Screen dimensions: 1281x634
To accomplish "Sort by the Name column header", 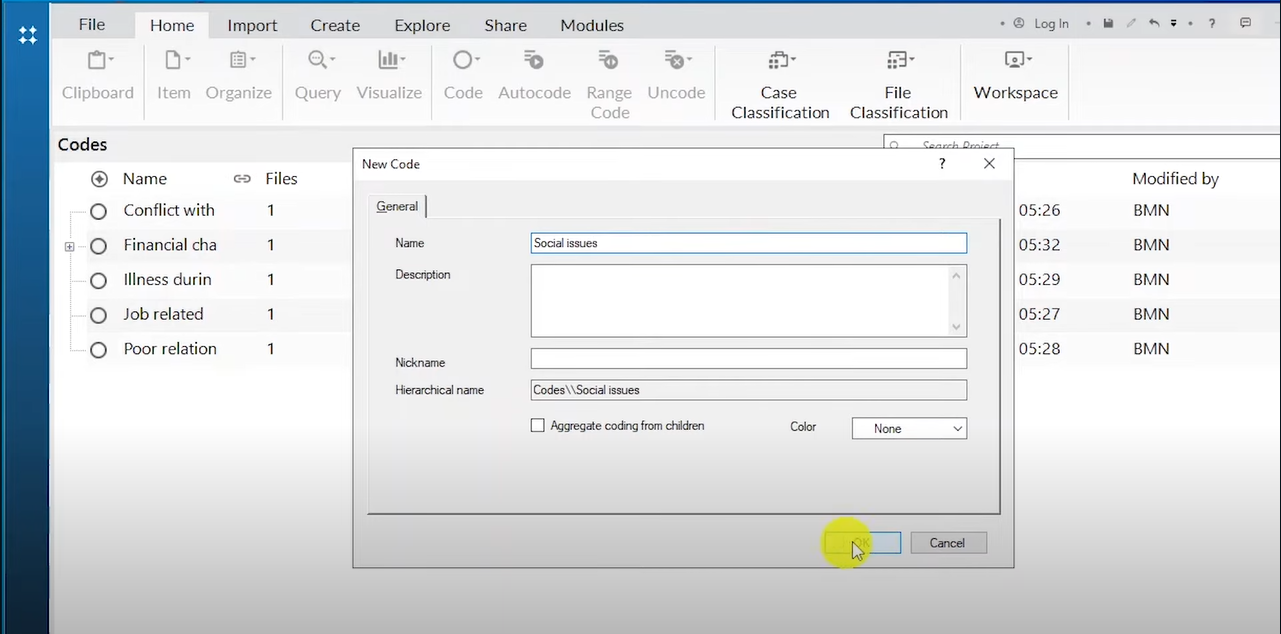I will [145, 179].
